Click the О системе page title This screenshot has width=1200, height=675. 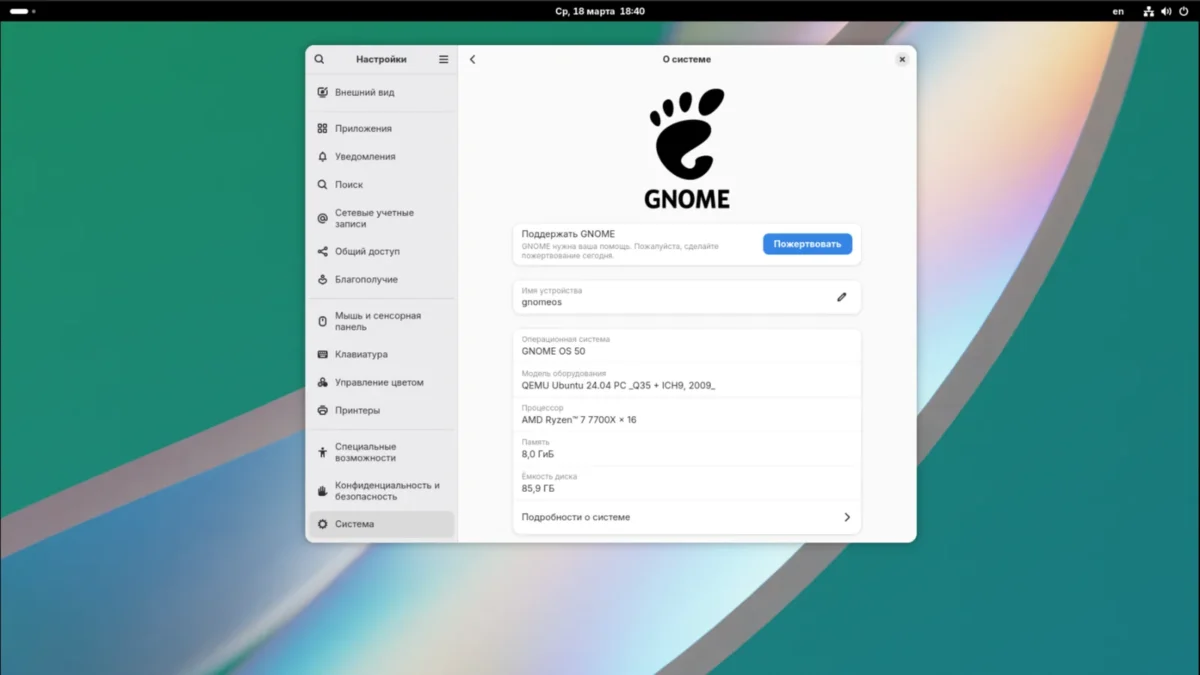687,59
